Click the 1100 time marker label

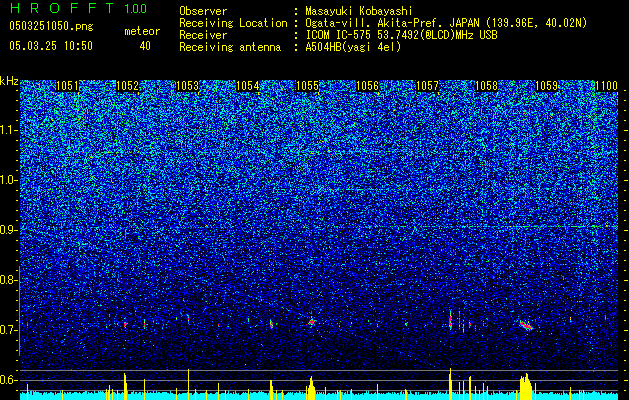(607, 86)
